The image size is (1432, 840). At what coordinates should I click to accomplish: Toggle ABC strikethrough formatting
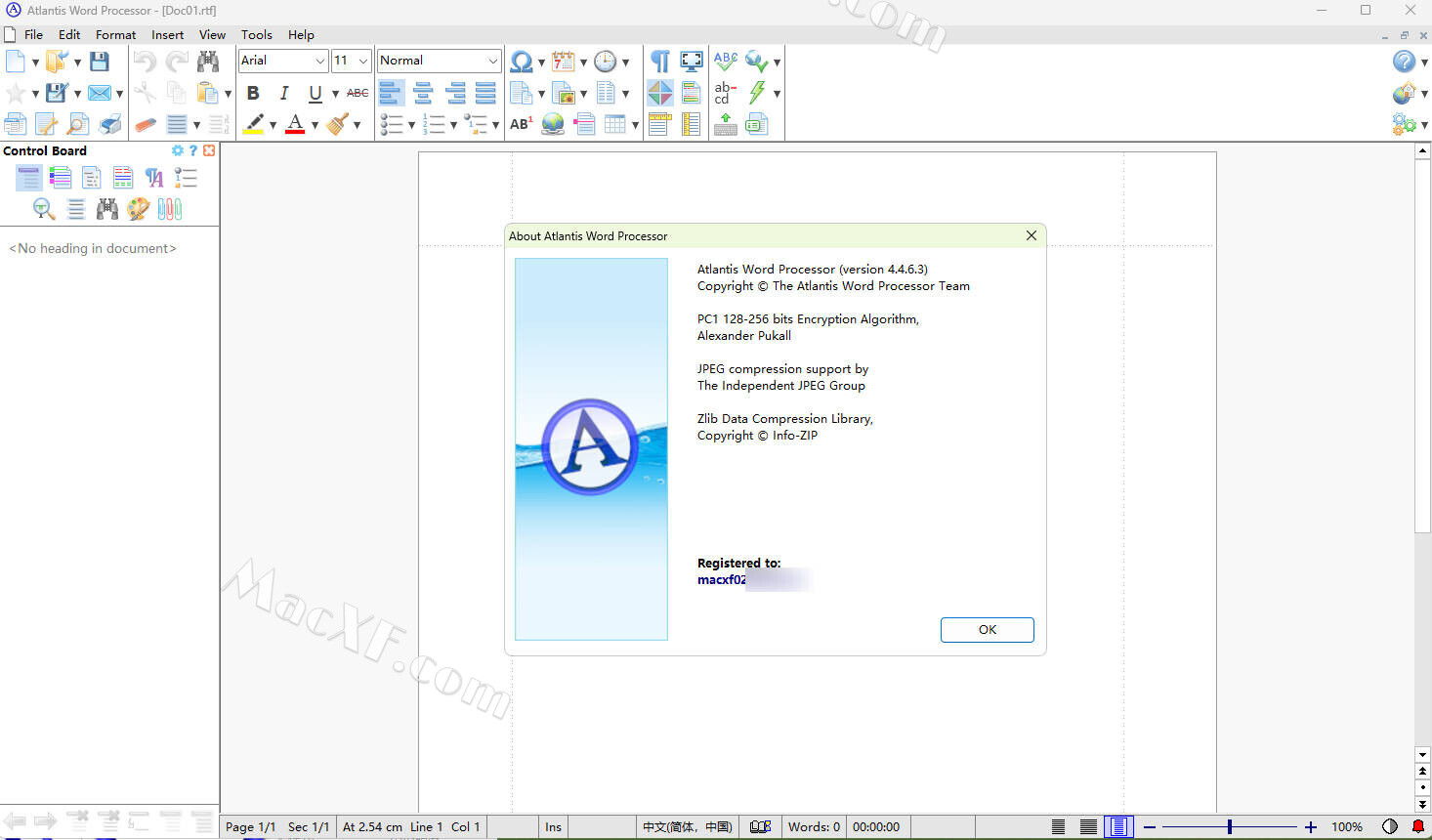click(x=358, y=93)
